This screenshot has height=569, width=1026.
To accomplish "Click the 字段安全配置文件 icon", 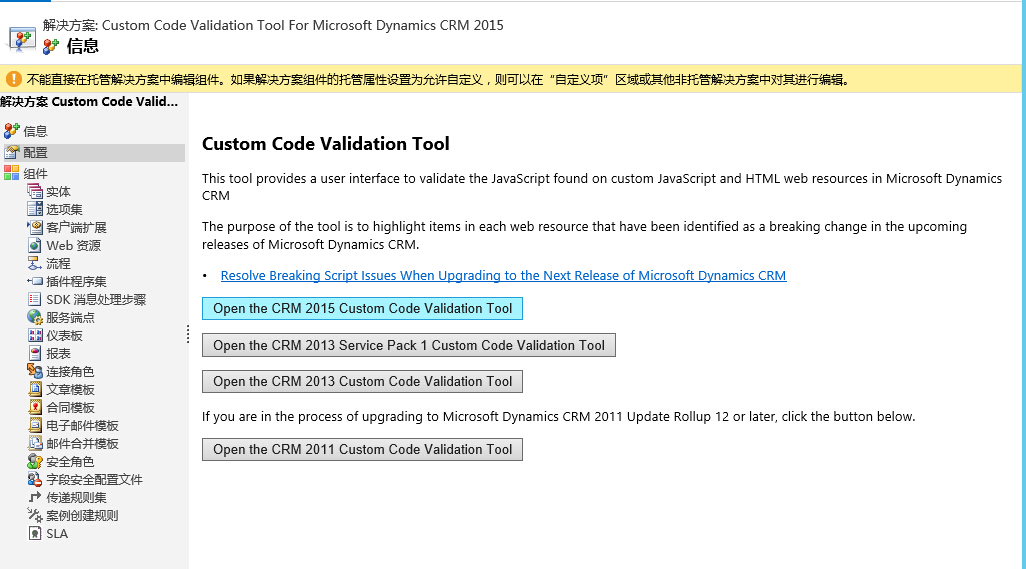I will (x=35, y=479).
